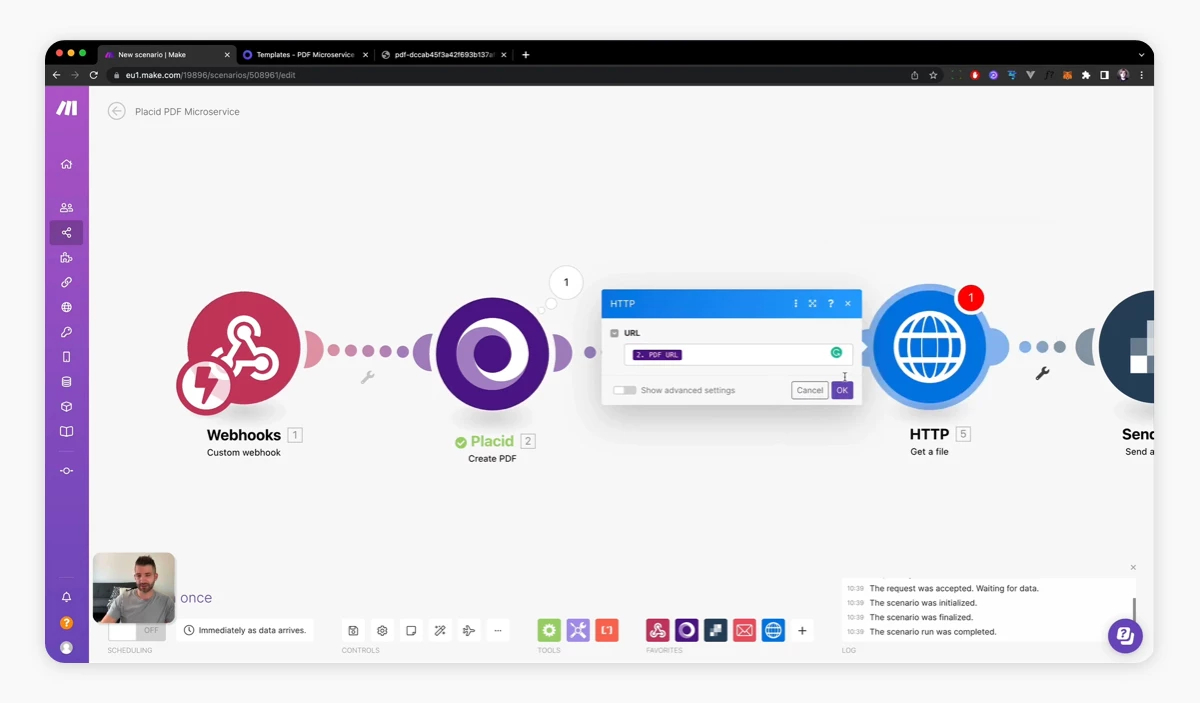
Task: Click wrench filter between Webhooks and Placid
Action: [x=367, y=377]
